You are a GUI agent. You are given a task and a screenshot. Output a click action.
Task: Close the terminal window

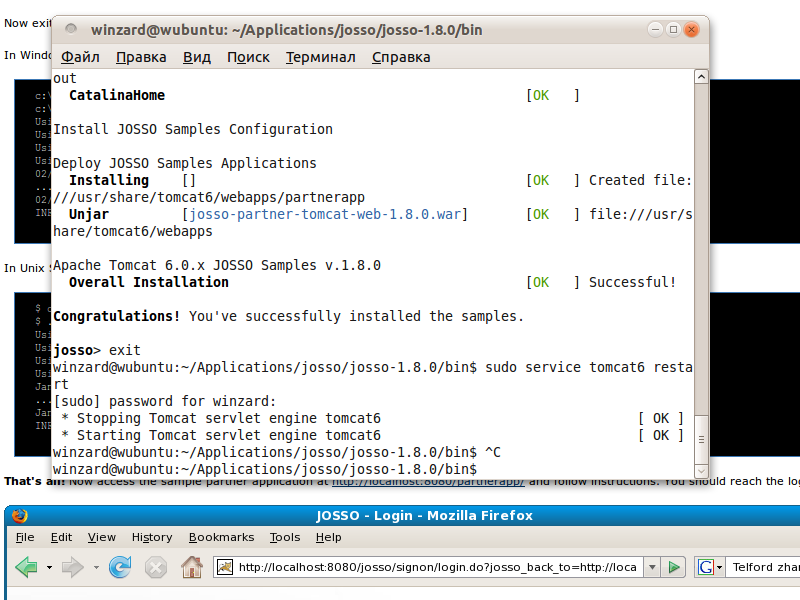pos(691,30)
